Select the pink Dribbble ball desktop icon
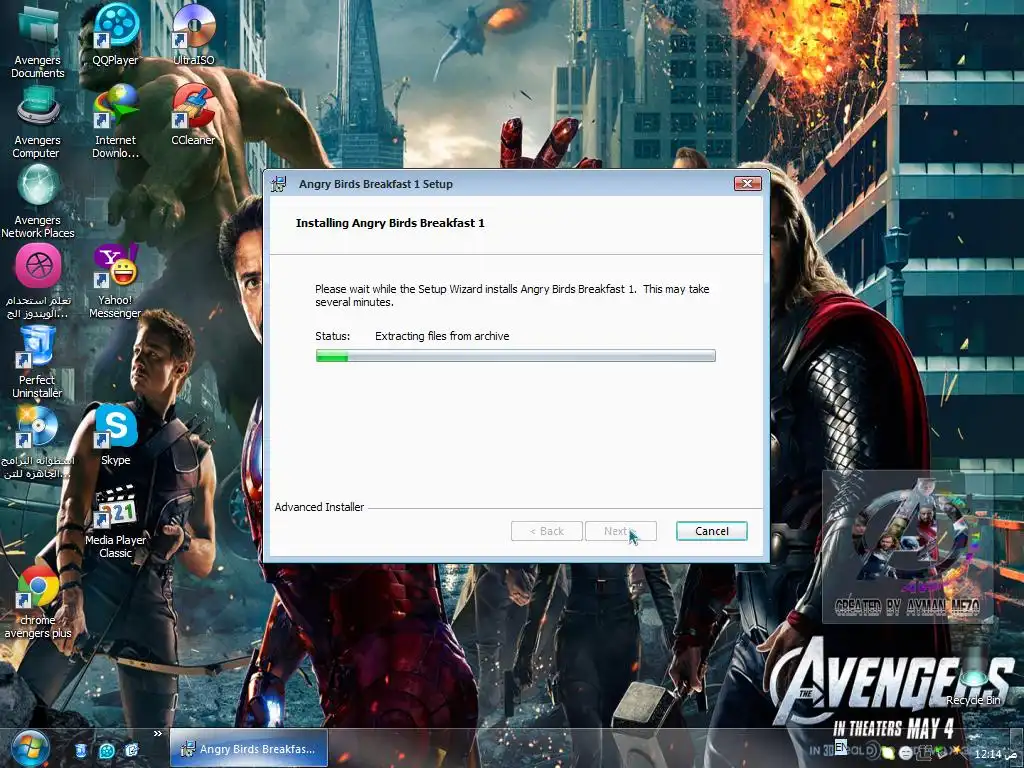Viewport: 1024px width, 768px height. 38,266
